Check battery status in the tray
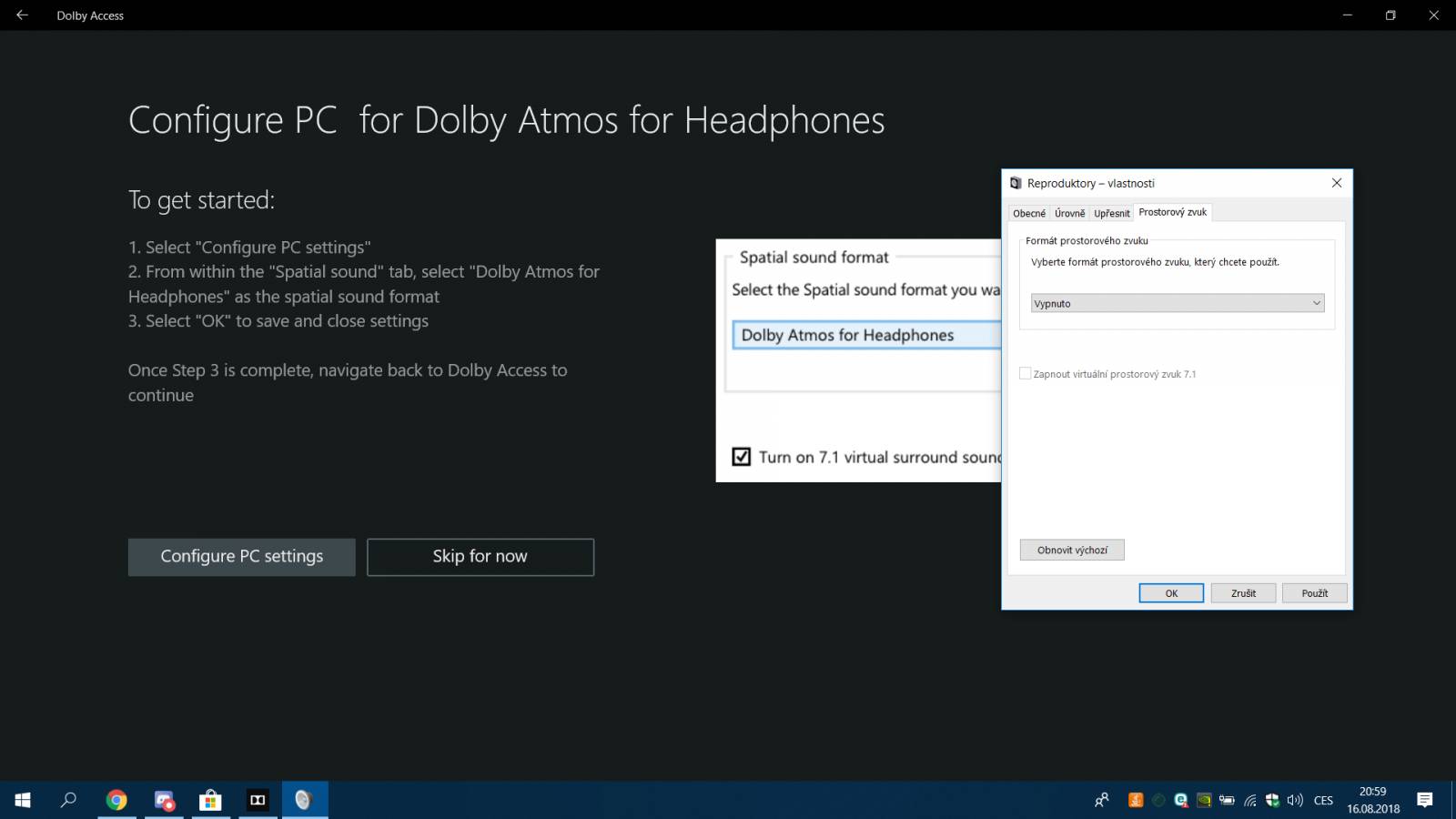Image resolution: width=1456 pixels, height=819 pixels. coord(1227,801)
